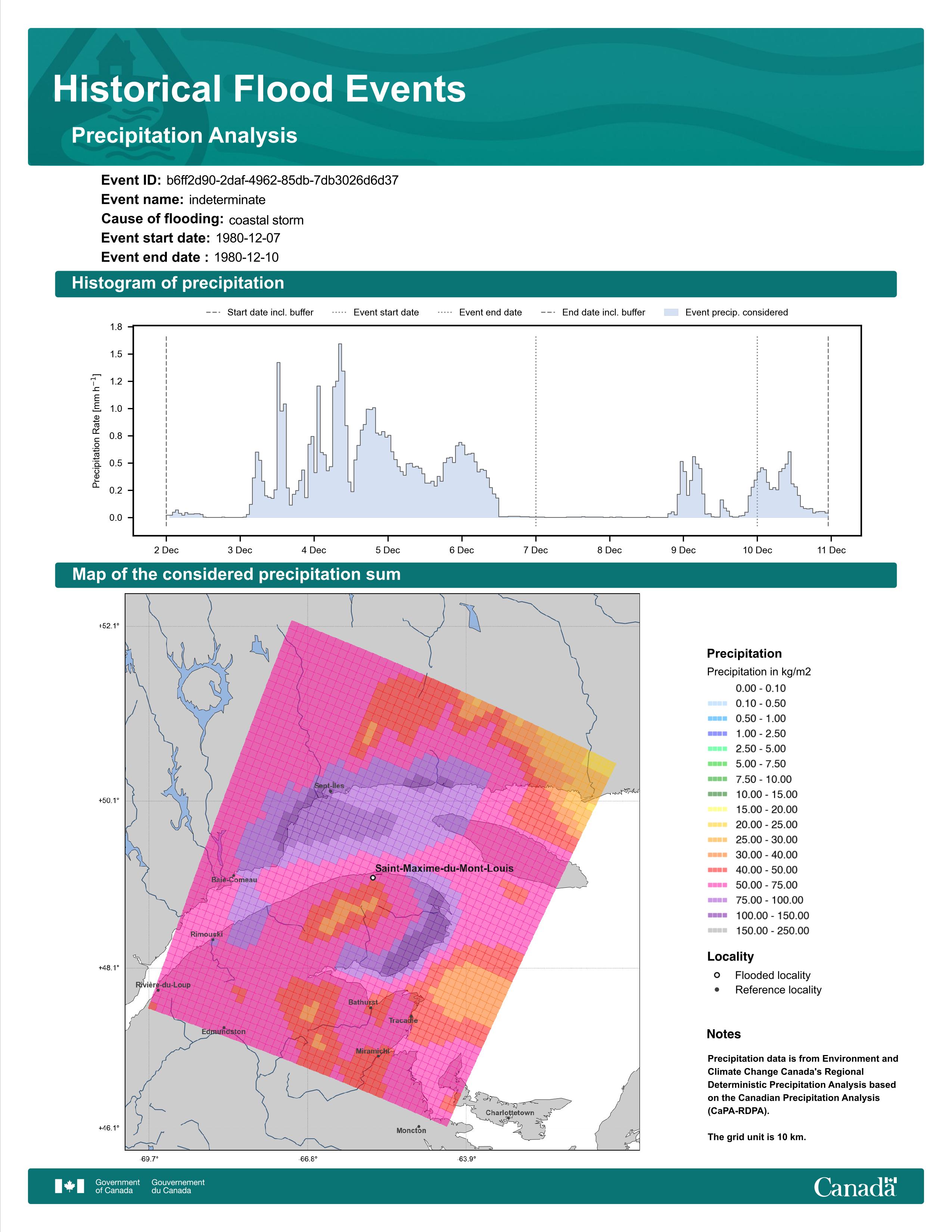Click the Event end date legend entry
This screenshot has width=952, height=1232.
click(x=480, y=312)
